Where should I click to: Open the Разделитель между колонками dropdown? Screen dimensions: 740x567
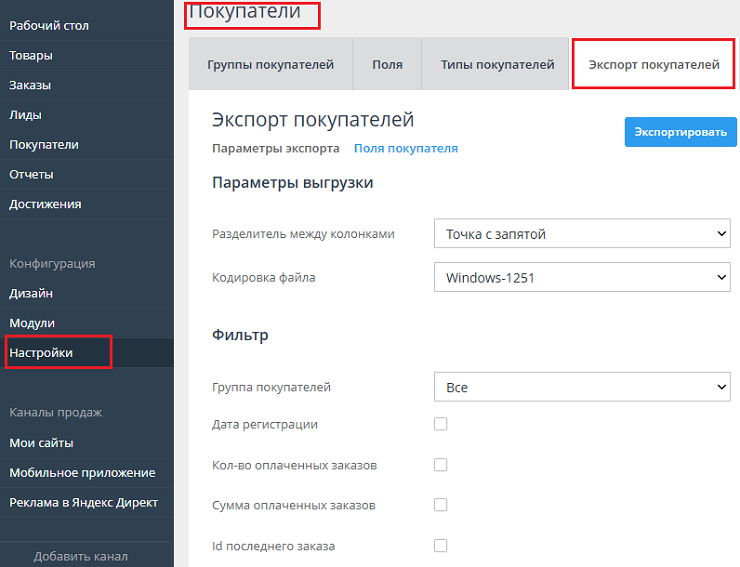[x=582, y=234]
